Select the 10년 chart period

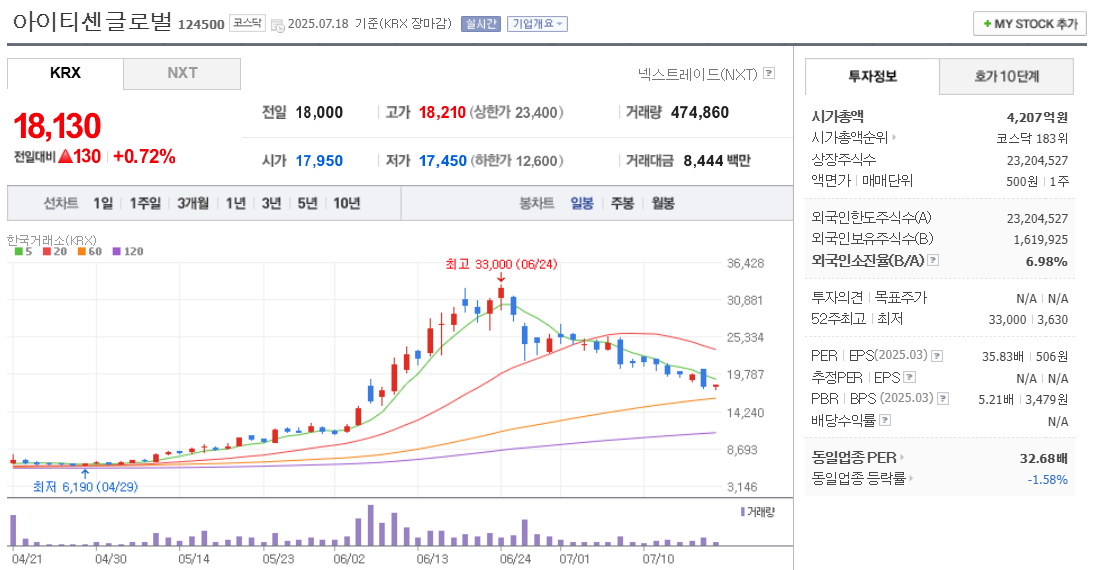coord(347,203)
